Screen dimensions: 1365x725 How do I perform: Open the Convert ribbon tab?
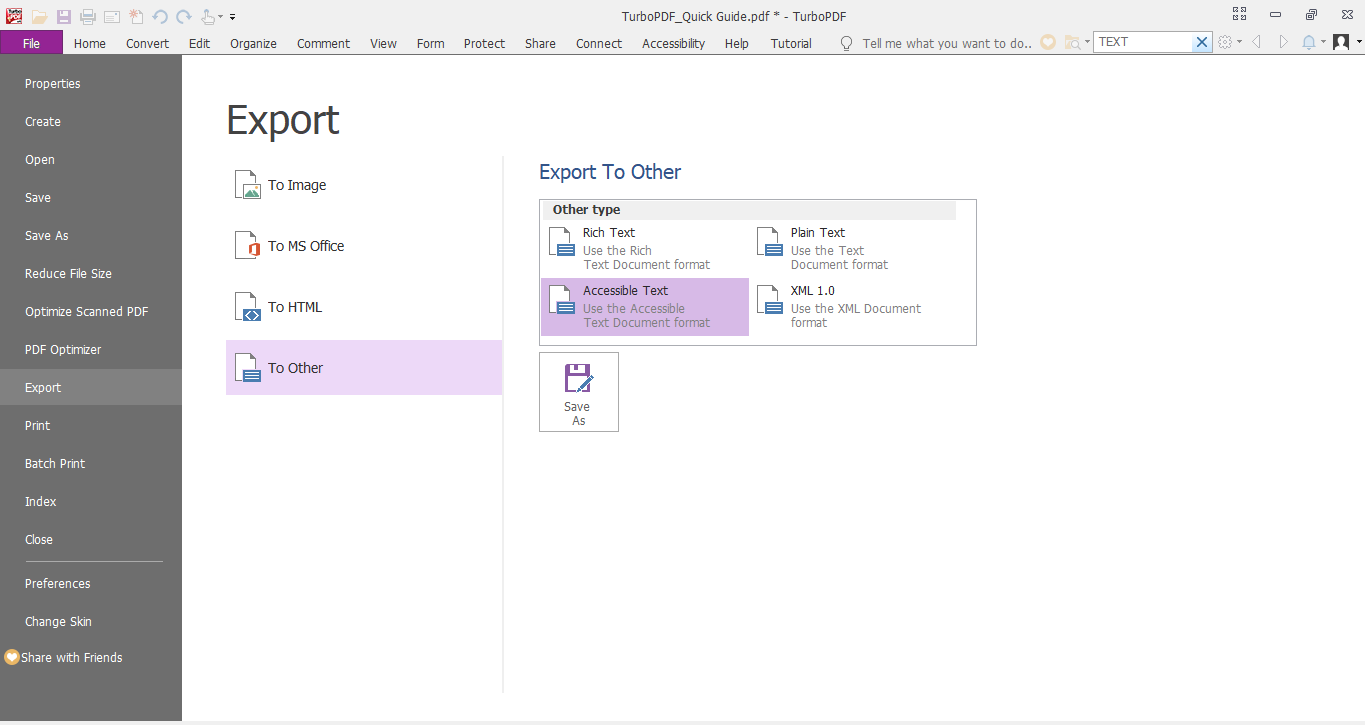(x=147, y=43)
